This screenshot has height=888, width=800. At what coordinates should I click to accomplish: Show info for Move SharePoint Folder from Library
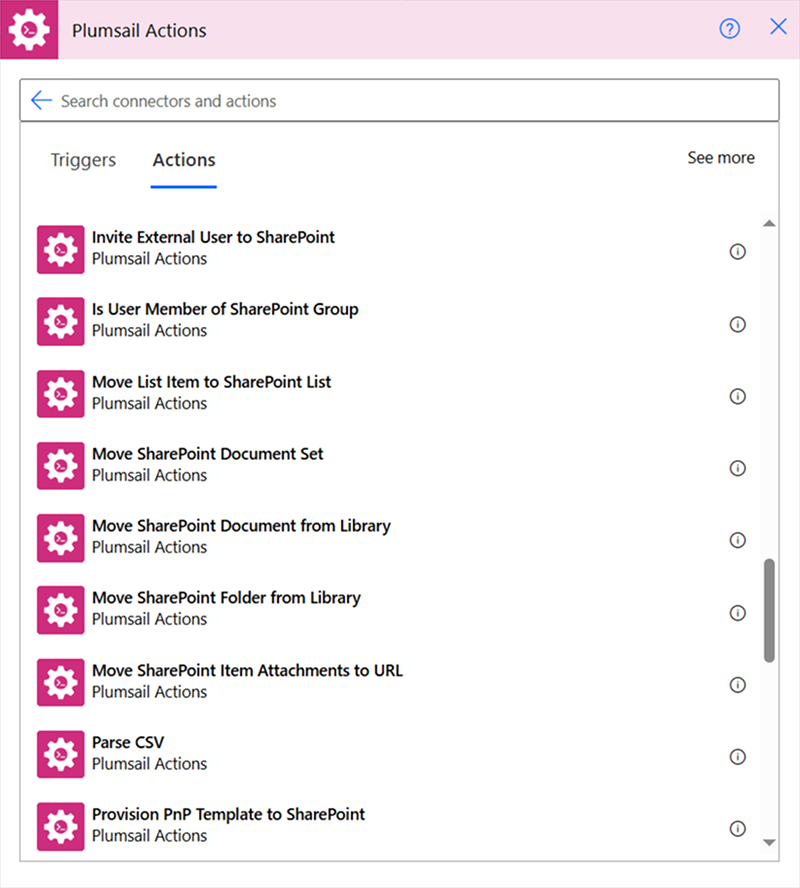[737, 612]
